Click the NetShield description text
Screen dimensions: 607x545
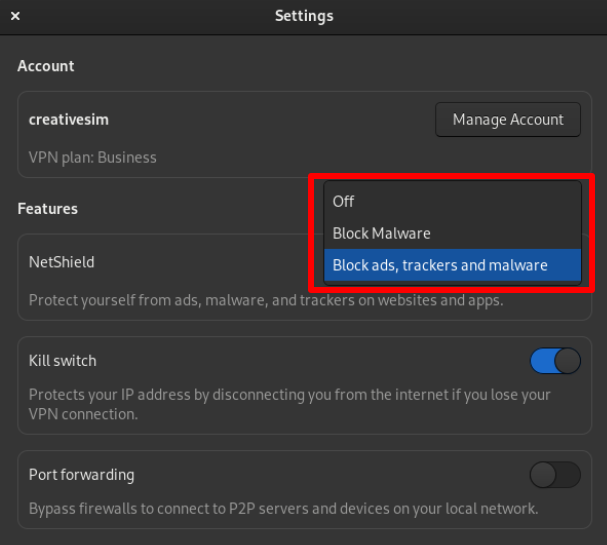click(266, 300)
